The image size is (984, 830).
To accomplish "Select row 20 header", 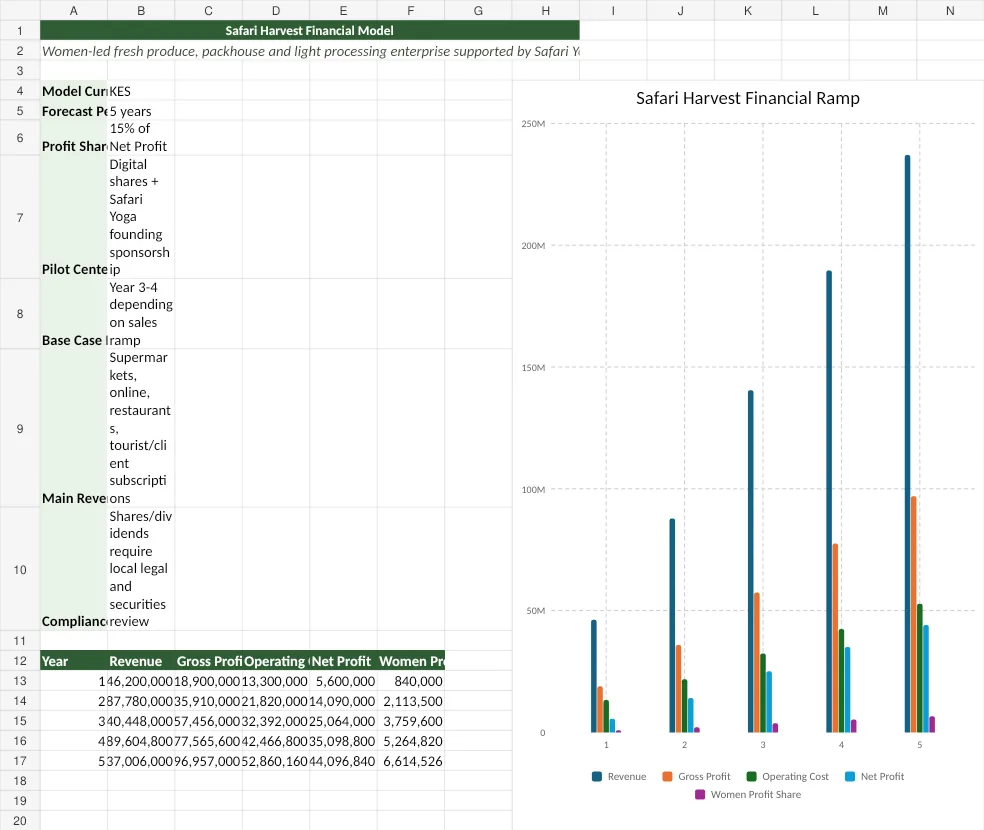I will pyautogui.click(x=20, y=821).
